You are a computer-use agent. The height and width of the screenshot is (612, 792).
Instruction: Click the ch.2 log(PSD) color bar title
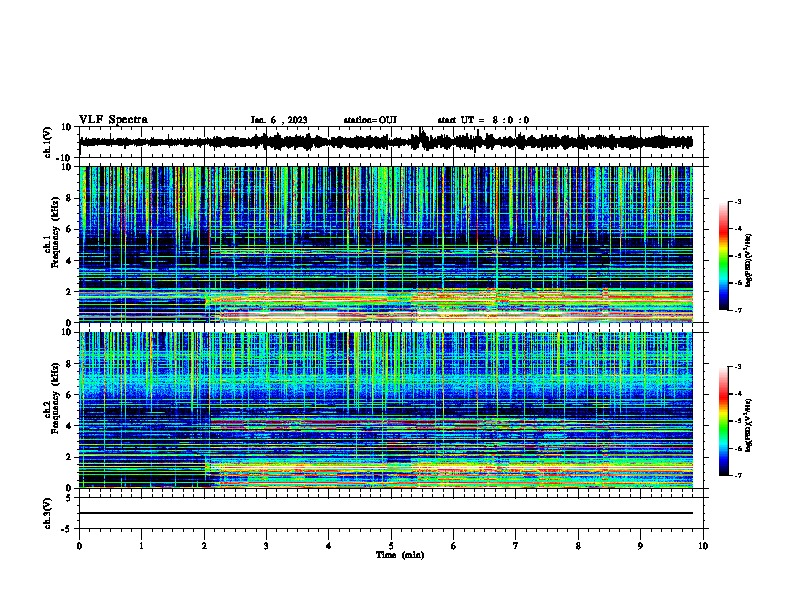(x=749, y=426)
